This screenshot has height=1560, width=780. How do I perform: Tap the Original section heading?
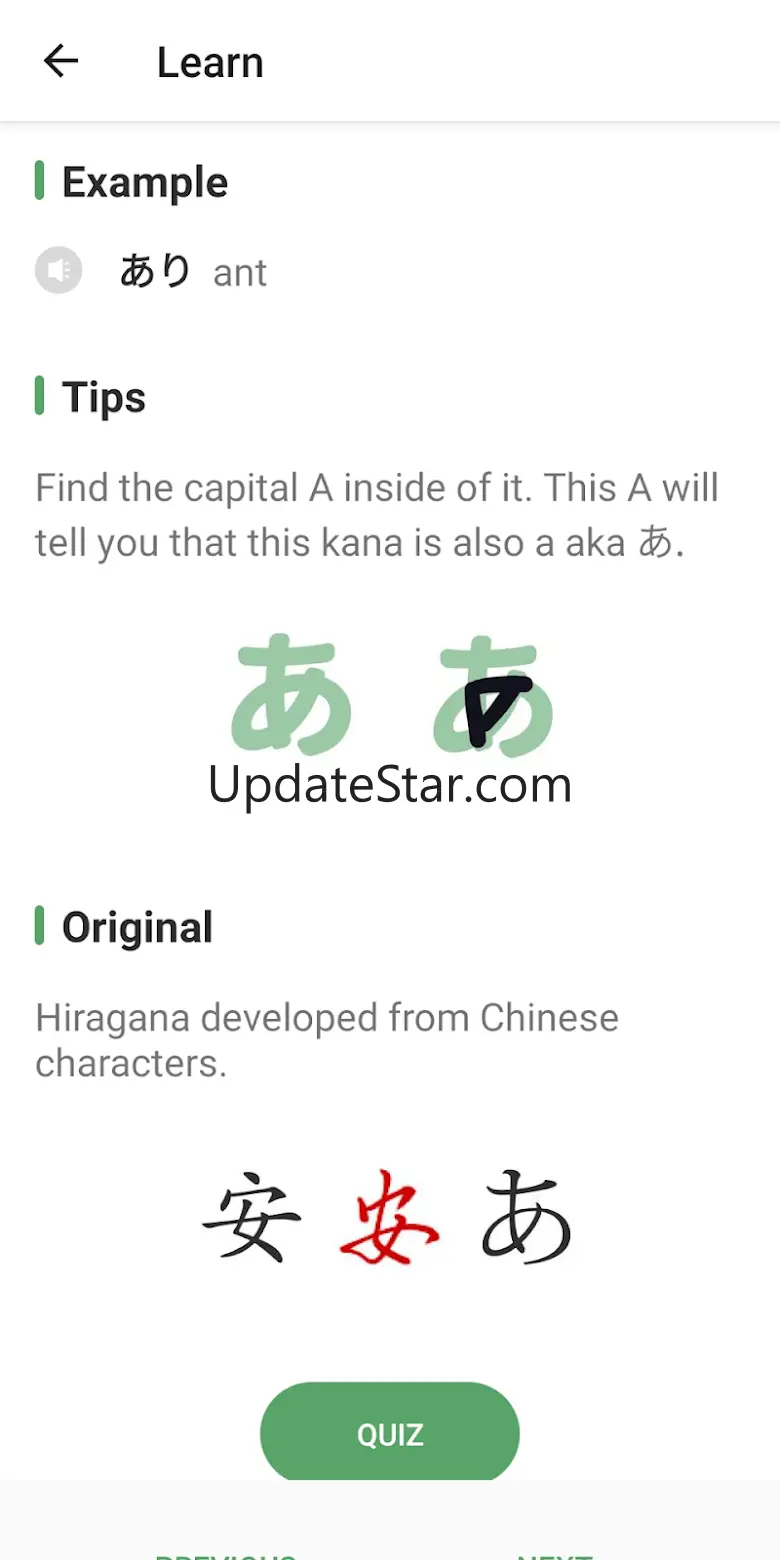[x=137, y=927]
